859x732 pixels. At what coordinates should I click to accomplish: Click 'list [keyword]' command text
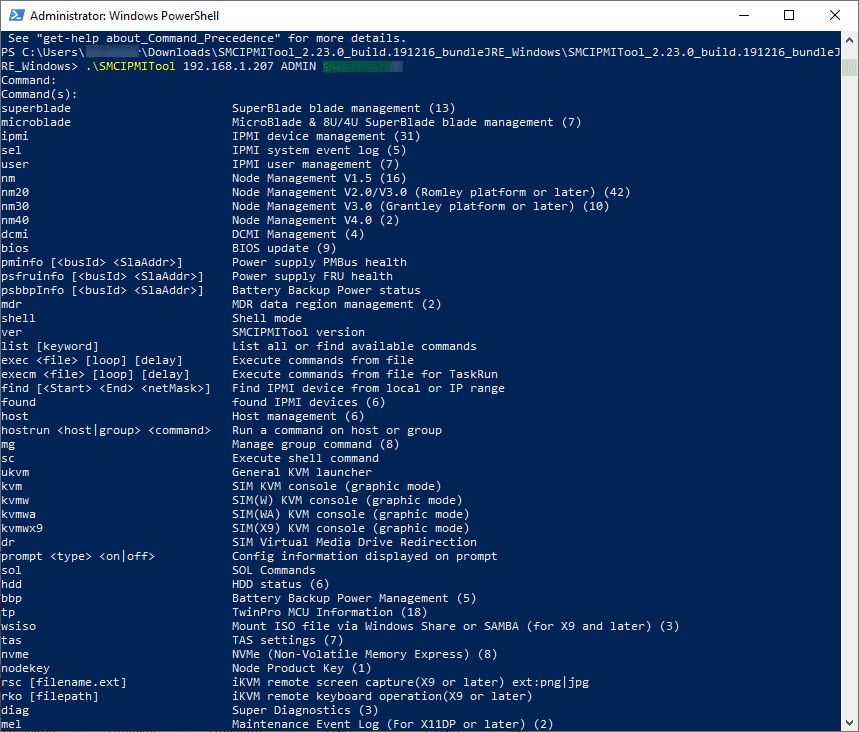pyautogui.click(x=50, y=346)
